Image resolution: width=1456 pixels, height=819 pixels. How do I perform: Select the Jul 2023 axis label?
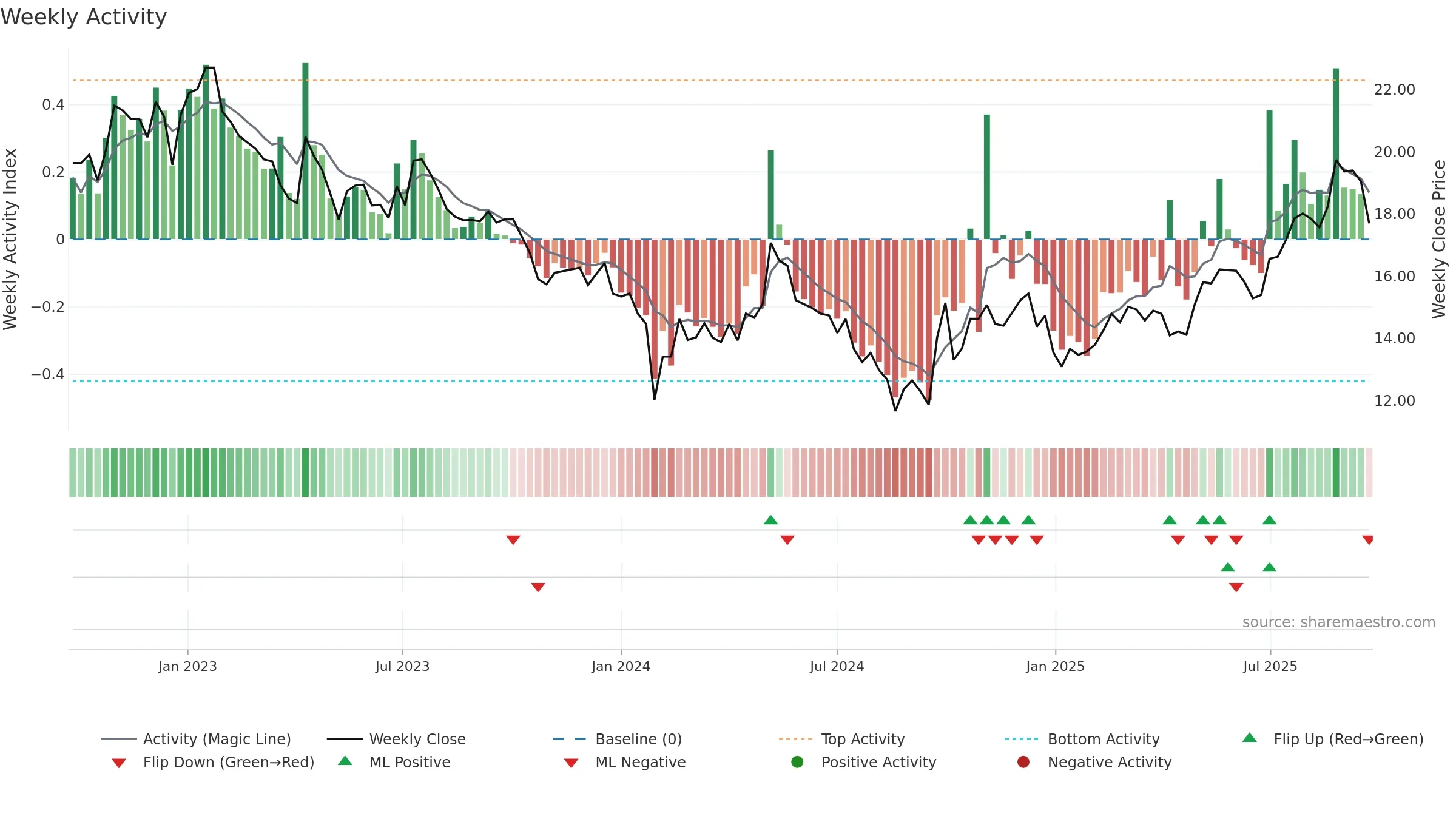tap(402, 666)
